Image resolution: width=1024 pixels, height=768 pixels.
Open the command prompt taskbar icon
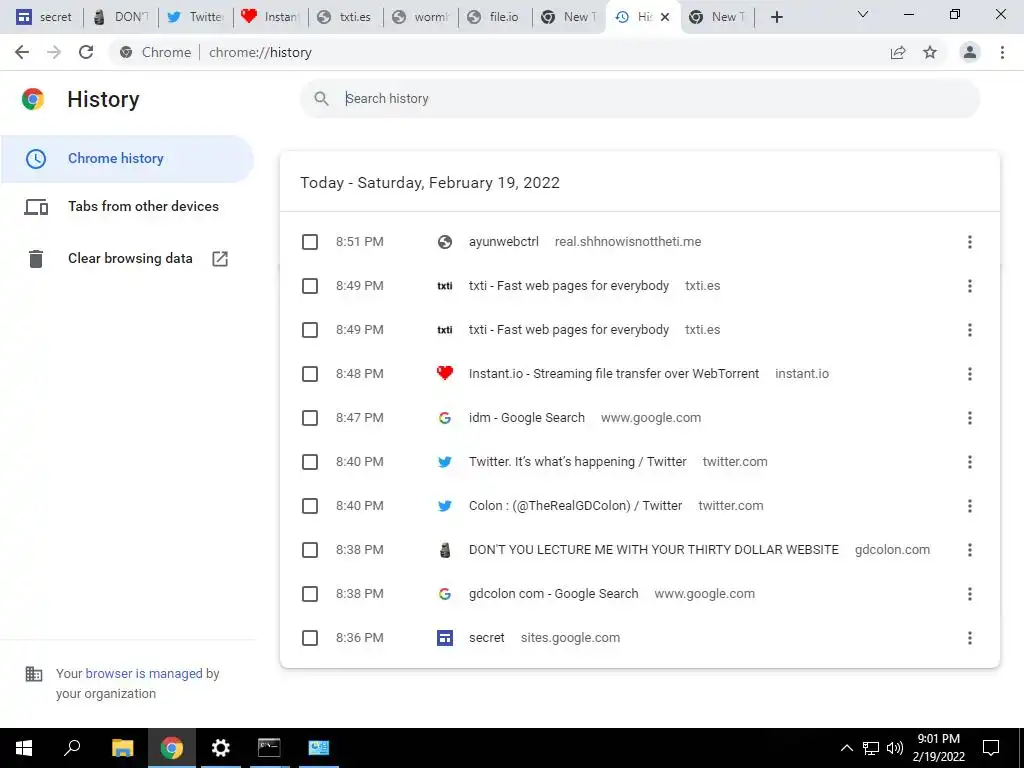pyautogui.click(x=269, y=748)
